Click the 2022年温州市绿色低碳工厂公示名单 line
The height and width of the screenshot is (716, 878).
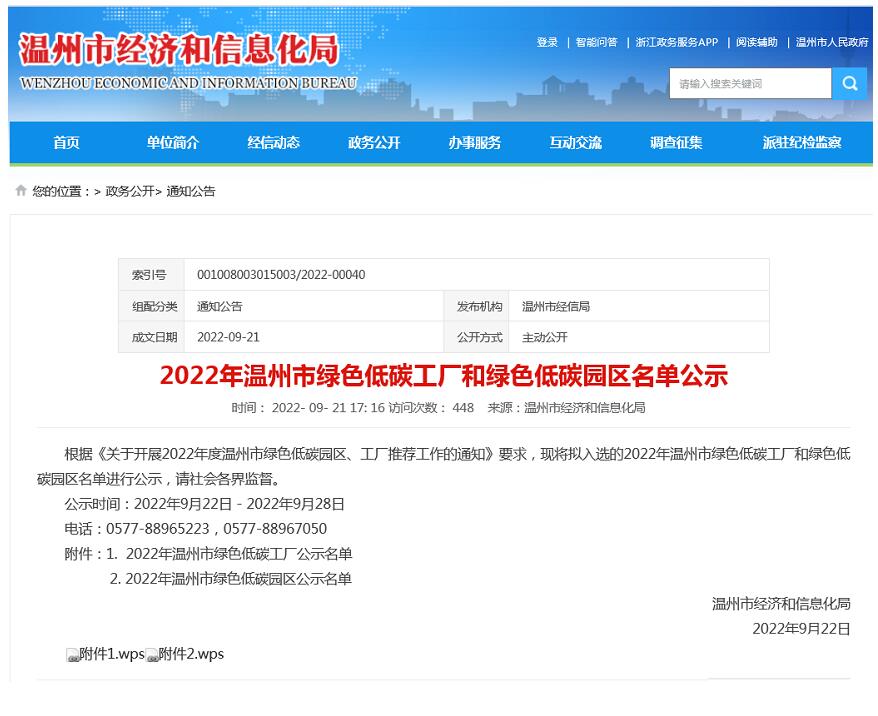239,554
